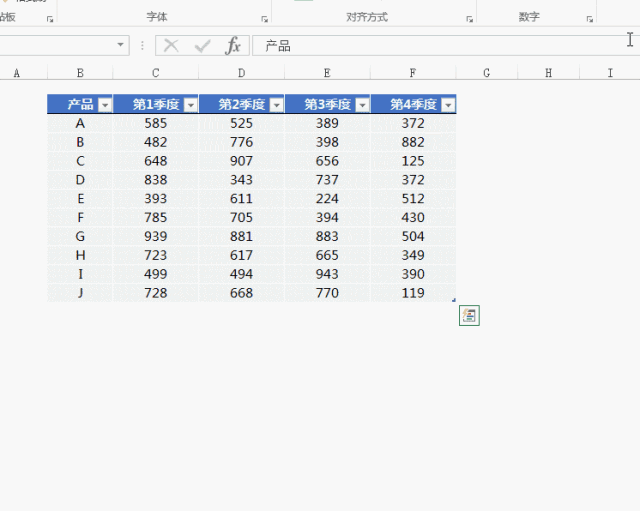Select cell with value 656
The width and height of the screenshot is (640, 511).
[327, 161]
